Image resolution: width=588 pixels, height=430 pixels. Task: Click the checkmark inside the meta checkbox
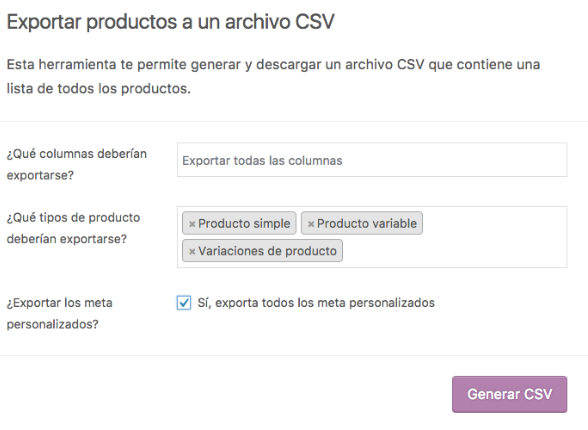(184, 303)
